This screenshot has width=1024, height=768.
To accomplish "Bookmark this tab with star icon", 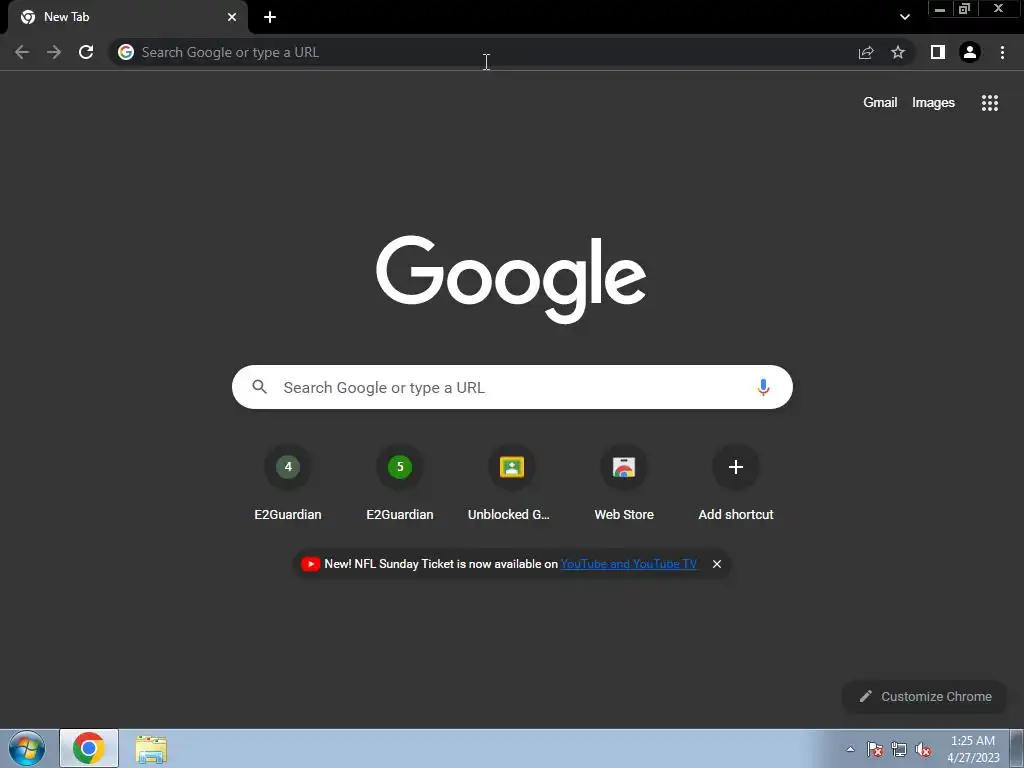I will tap(898, 52).
